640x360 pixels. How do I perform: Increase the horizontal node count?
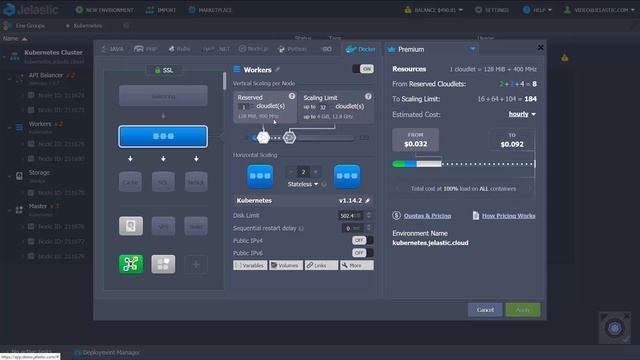coord(315,172)
